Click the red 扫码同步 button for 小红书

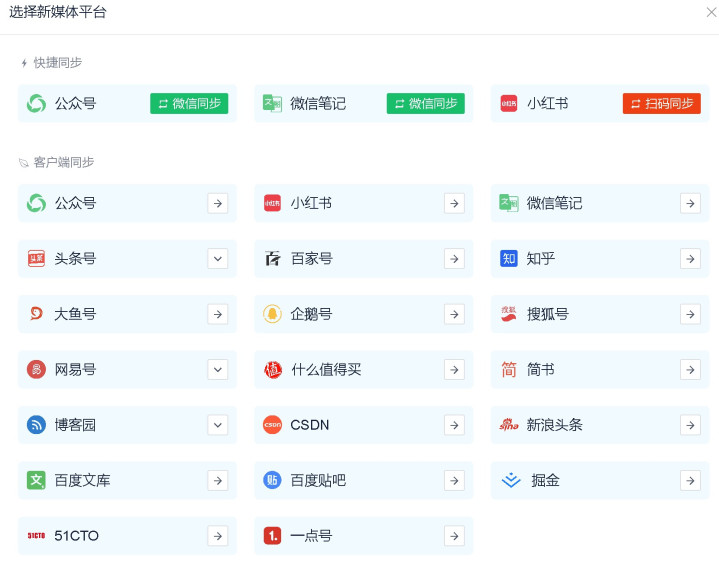pos(661,104)
